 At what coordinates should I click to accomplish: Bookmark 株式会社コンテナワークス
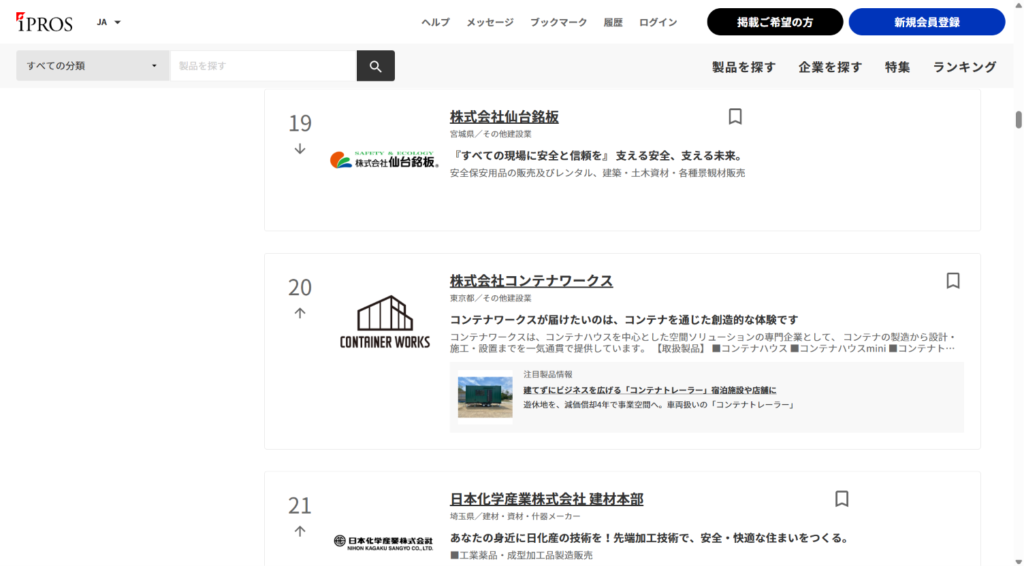point(953,281)
